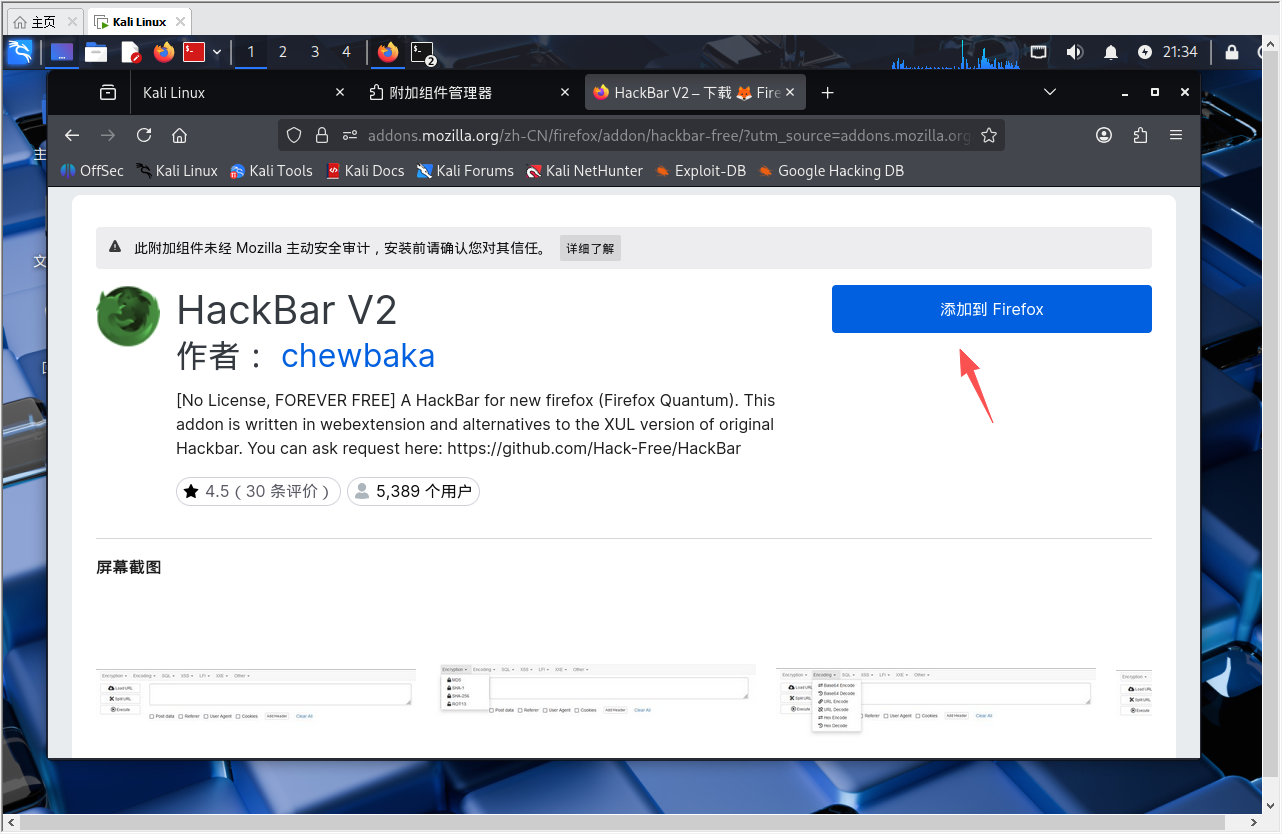Launch the text editor panel icon
The height and width of the screenshot is (834, 1282).
130,52
